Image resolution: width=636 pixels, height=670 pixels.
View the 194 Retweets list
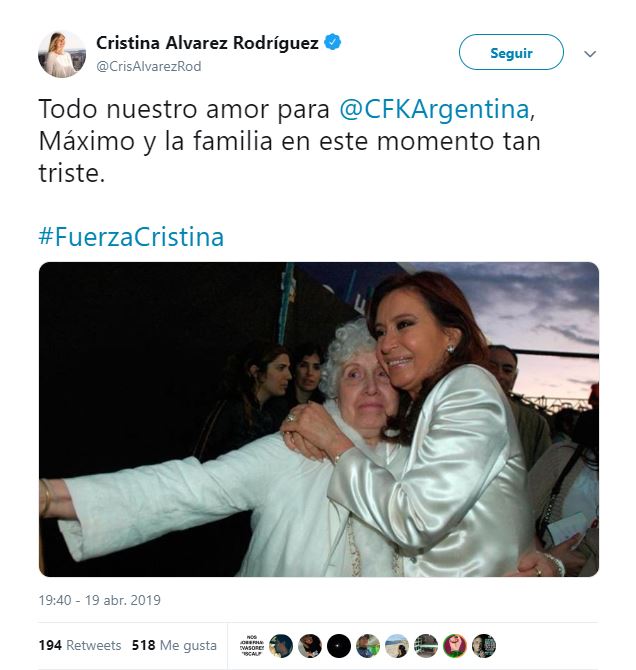pyautogui.click(x=80, y=645)
